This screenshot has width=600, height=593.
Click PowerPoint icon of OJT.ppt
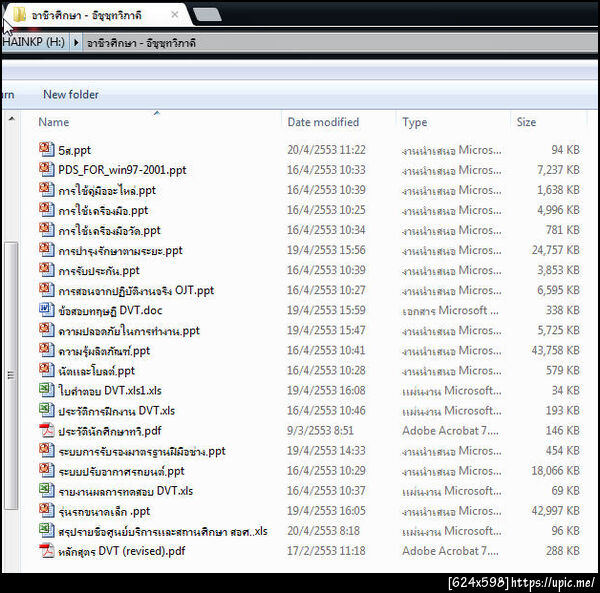click(47, 290)
